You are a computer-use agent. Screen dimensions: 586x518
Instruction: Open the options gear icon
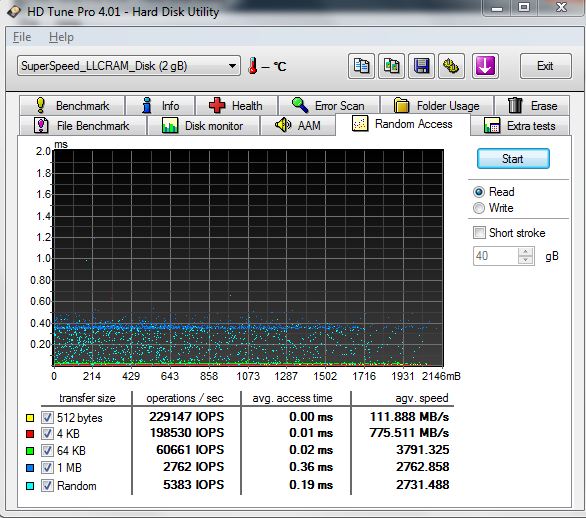pyautogui.click(x=451, y=66)
